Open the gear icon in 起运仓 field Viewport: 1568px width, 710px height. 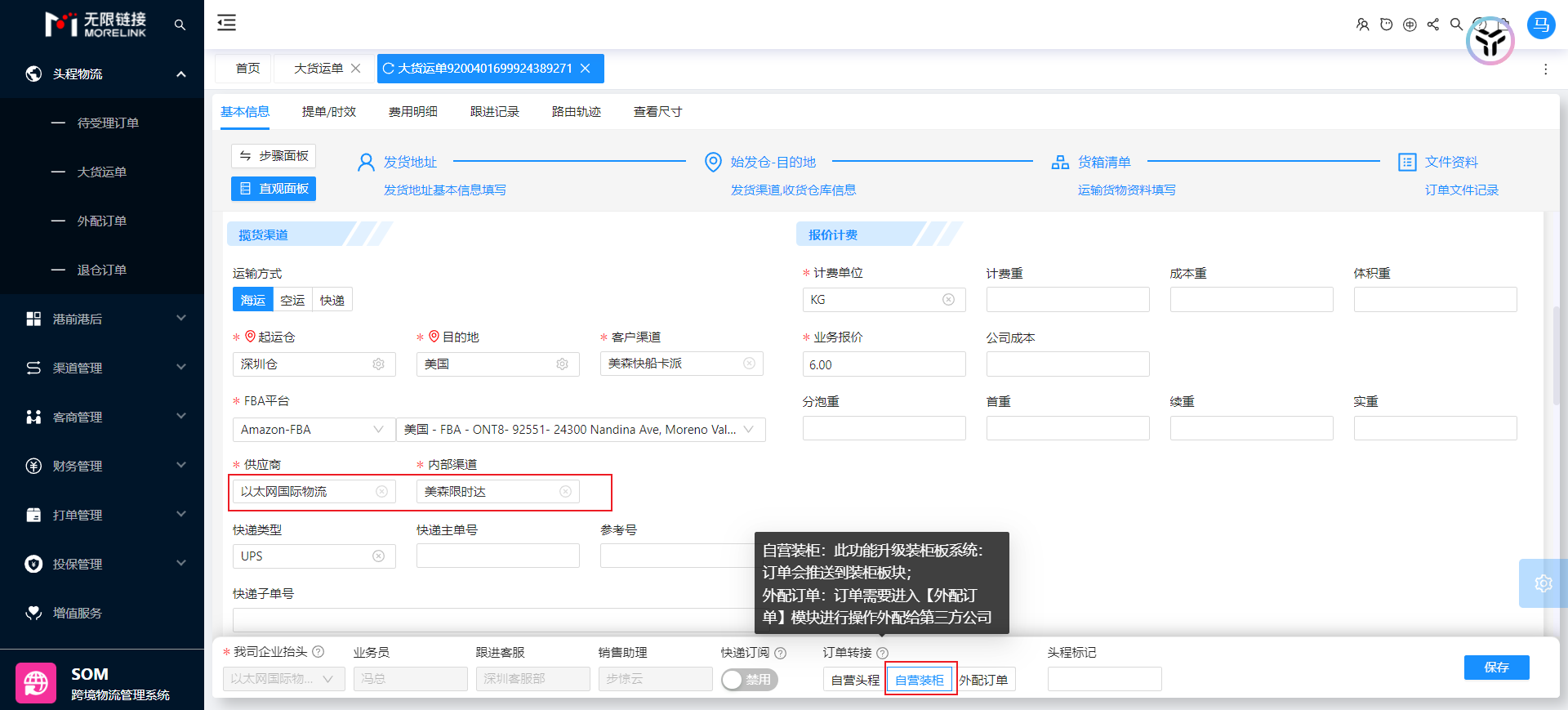coord(378,364)
